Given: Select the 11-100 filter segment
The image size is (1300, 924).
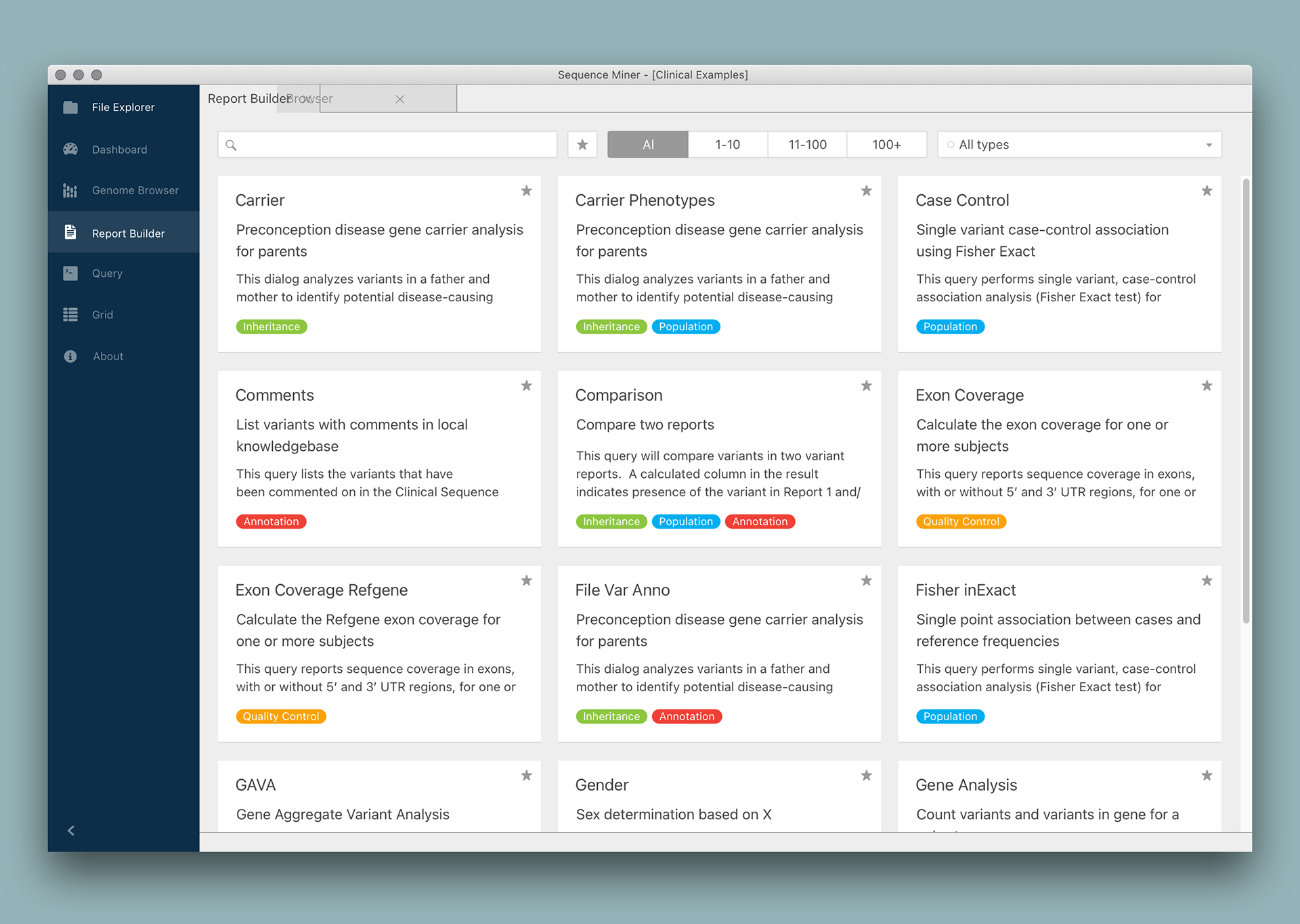Looking at the screenshot, I should [x=807, y=144].
